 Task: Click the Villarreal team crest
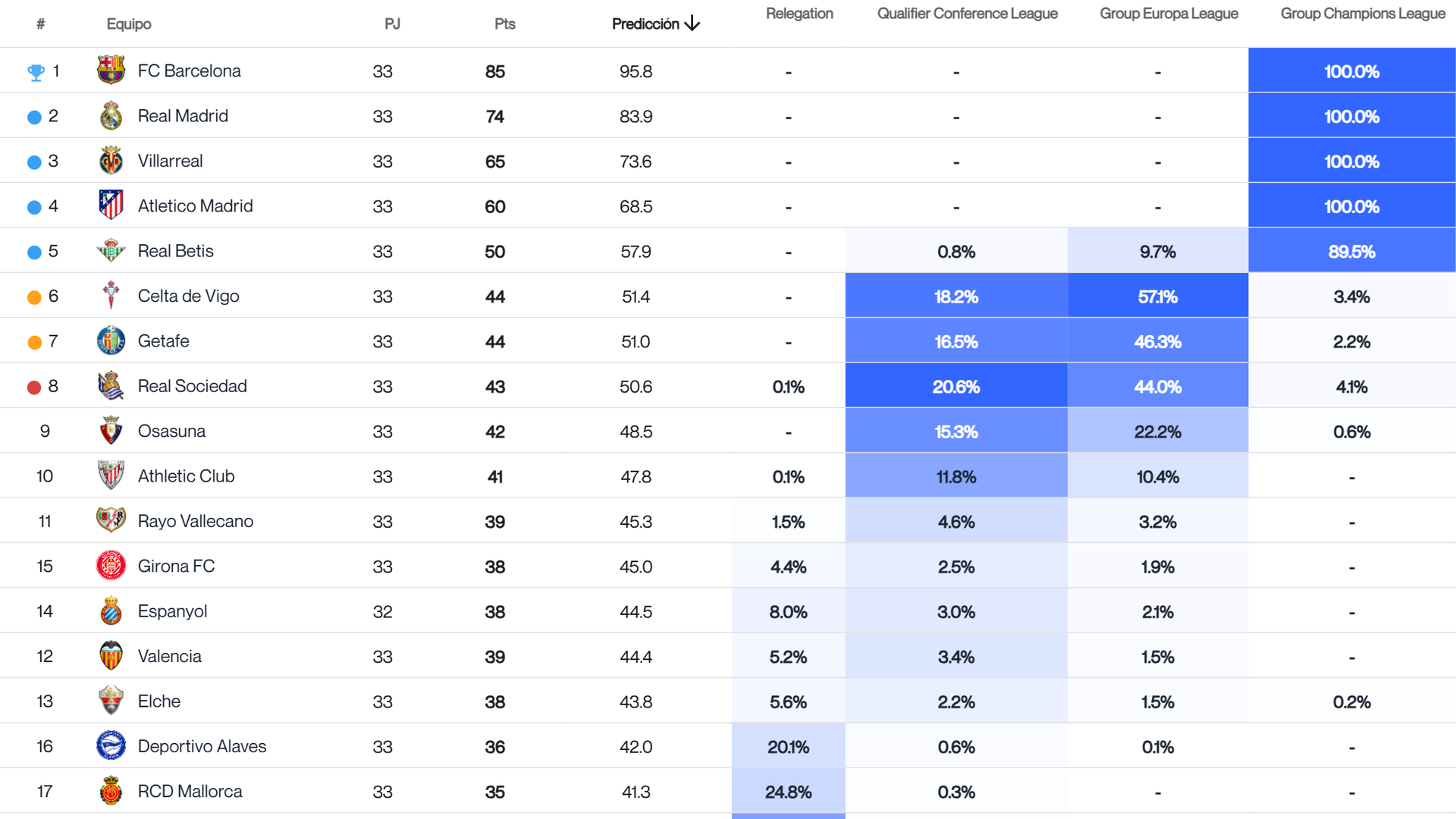coord(111,160)
